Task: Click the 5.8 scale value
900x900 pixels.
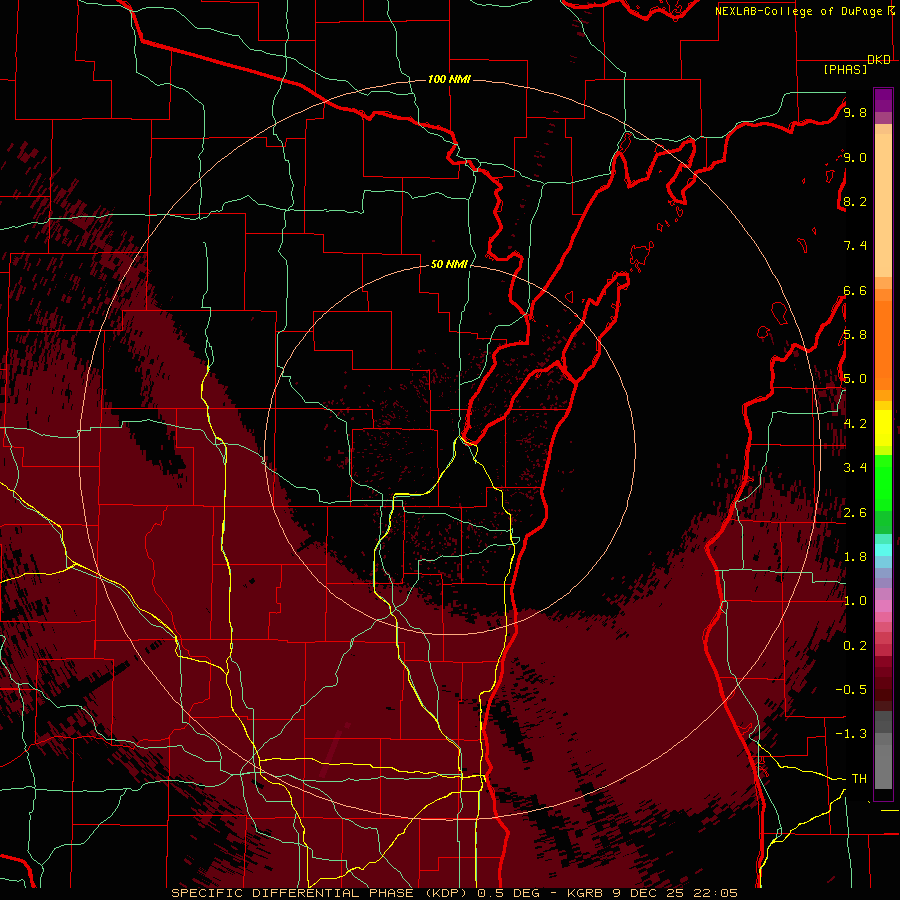Action: (855, 335)
